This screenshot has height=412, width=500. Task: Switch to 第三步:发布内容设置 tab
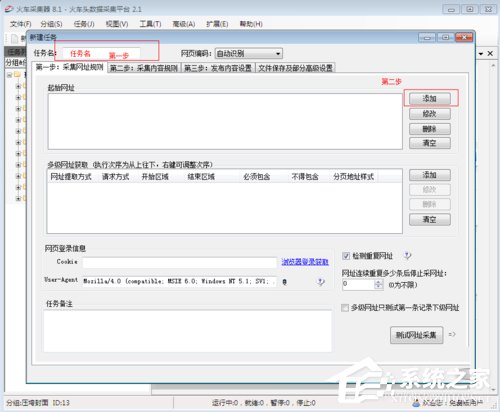pos(218,68)
